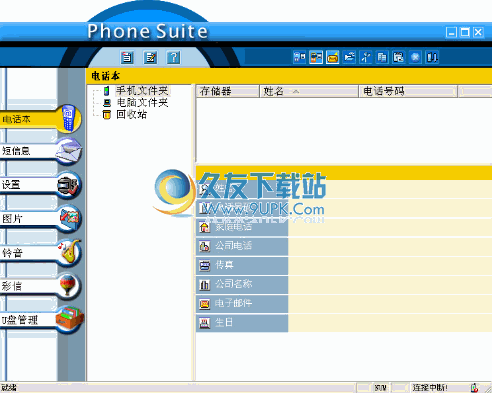The width and height of the screenshot is (492, 393).
Task: Click the empty contact list area
Action: tap(343, 130)
